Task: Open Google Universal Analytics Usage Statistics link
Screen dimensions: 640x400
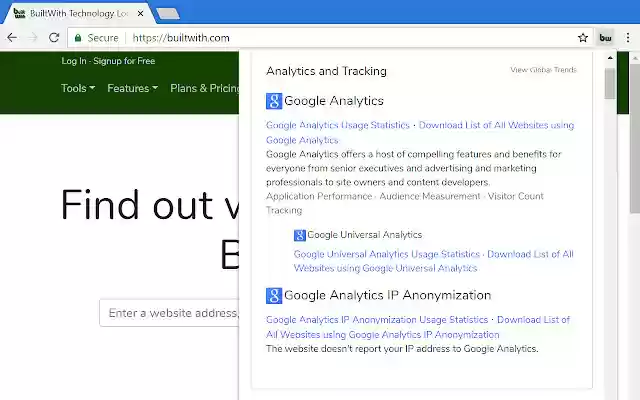Action: [387, 254]
